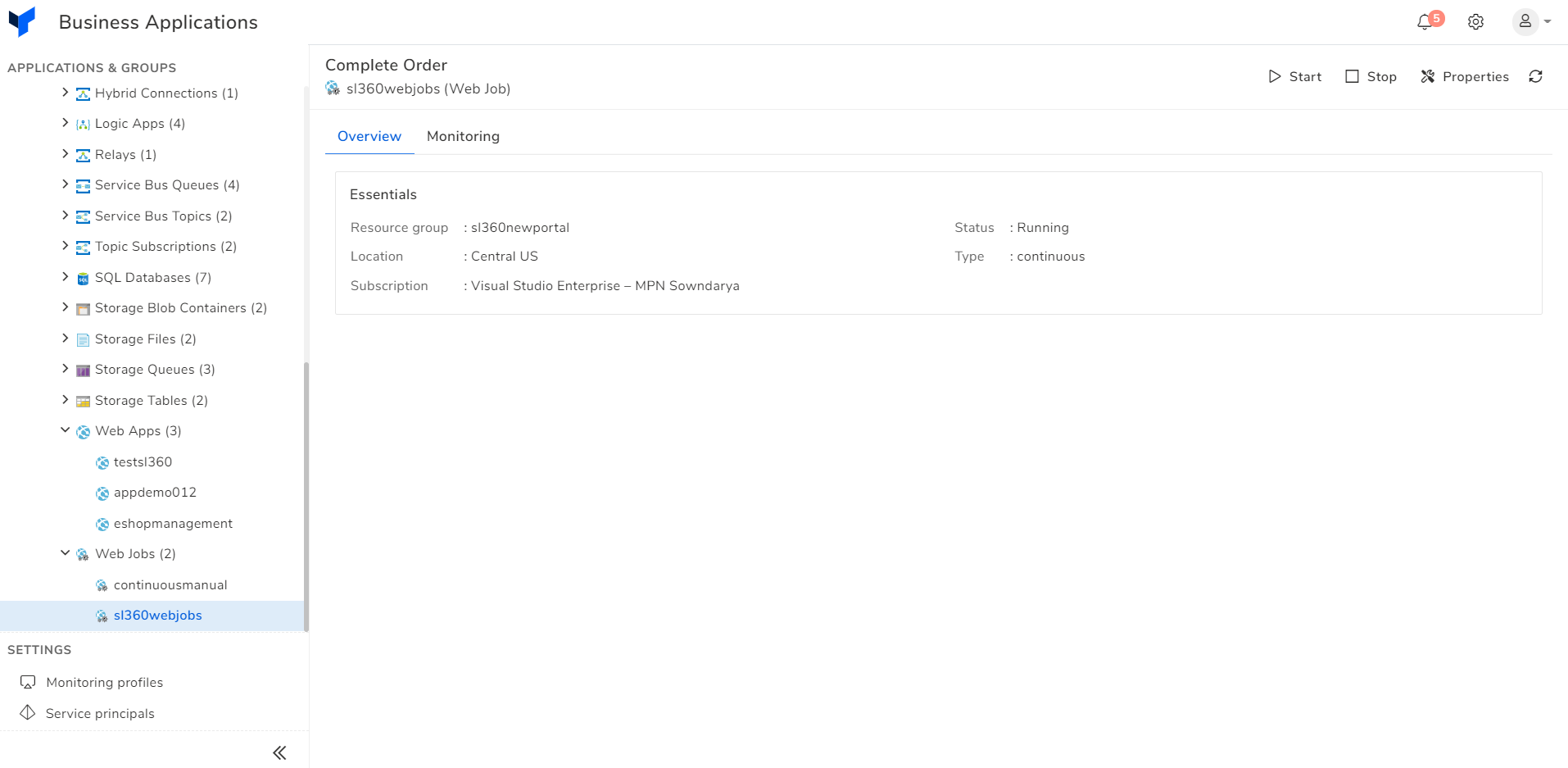
Task: Expand the Service Bus Topics node
Action: 66,216
